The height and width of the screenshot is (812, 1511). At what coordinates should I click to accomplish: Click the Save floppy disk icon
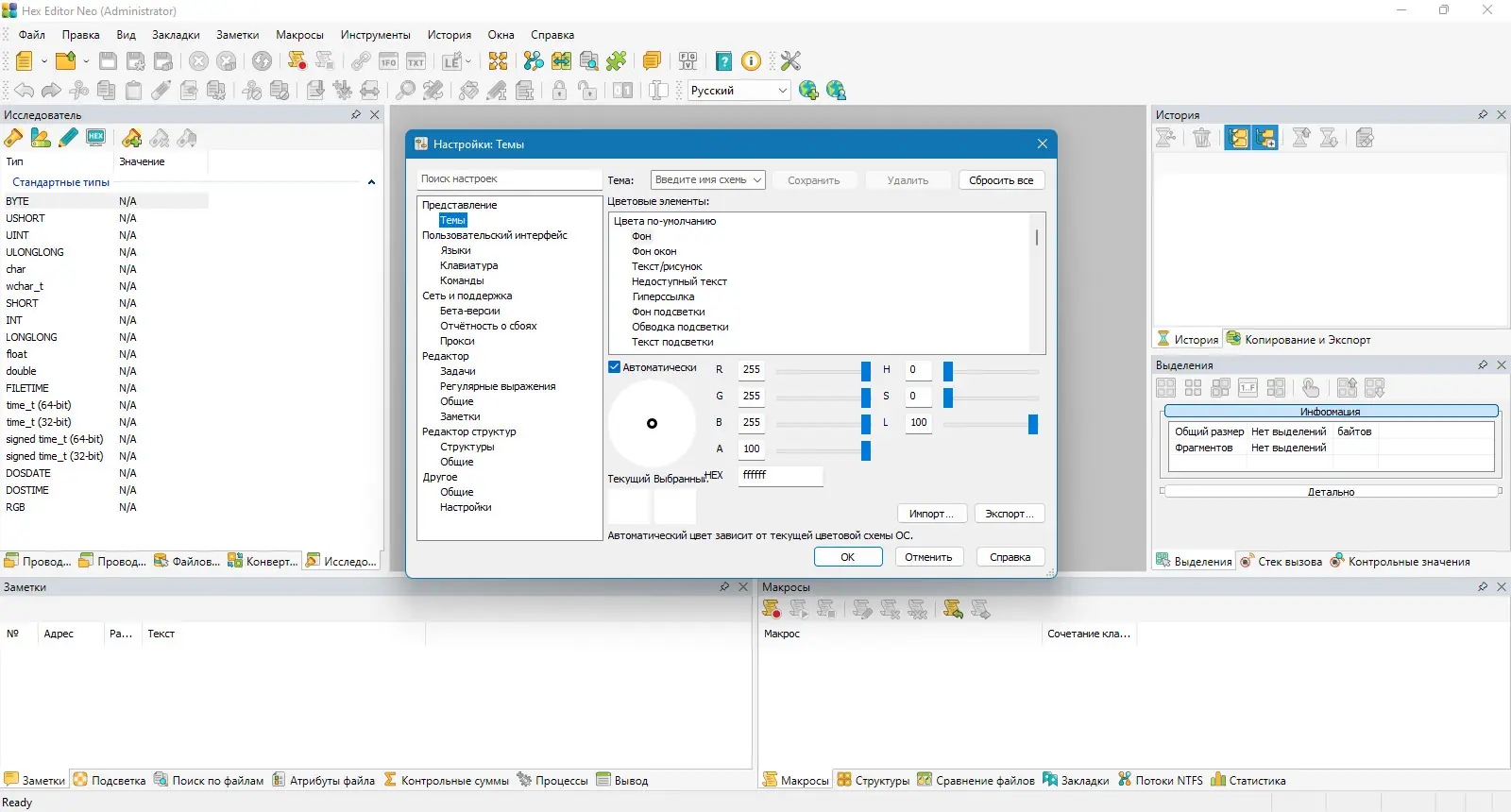108,61
